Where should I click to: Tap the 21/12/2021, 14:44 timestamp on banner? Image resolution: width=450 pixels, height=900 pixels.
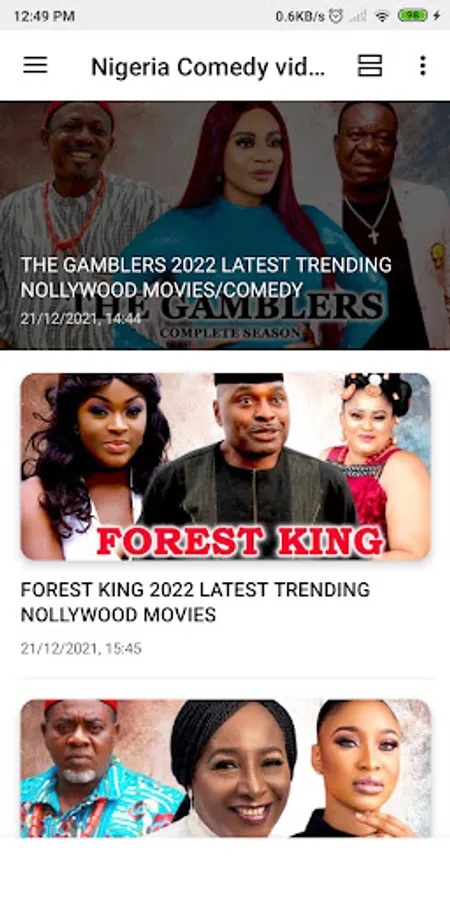click(x=81, y=319)
